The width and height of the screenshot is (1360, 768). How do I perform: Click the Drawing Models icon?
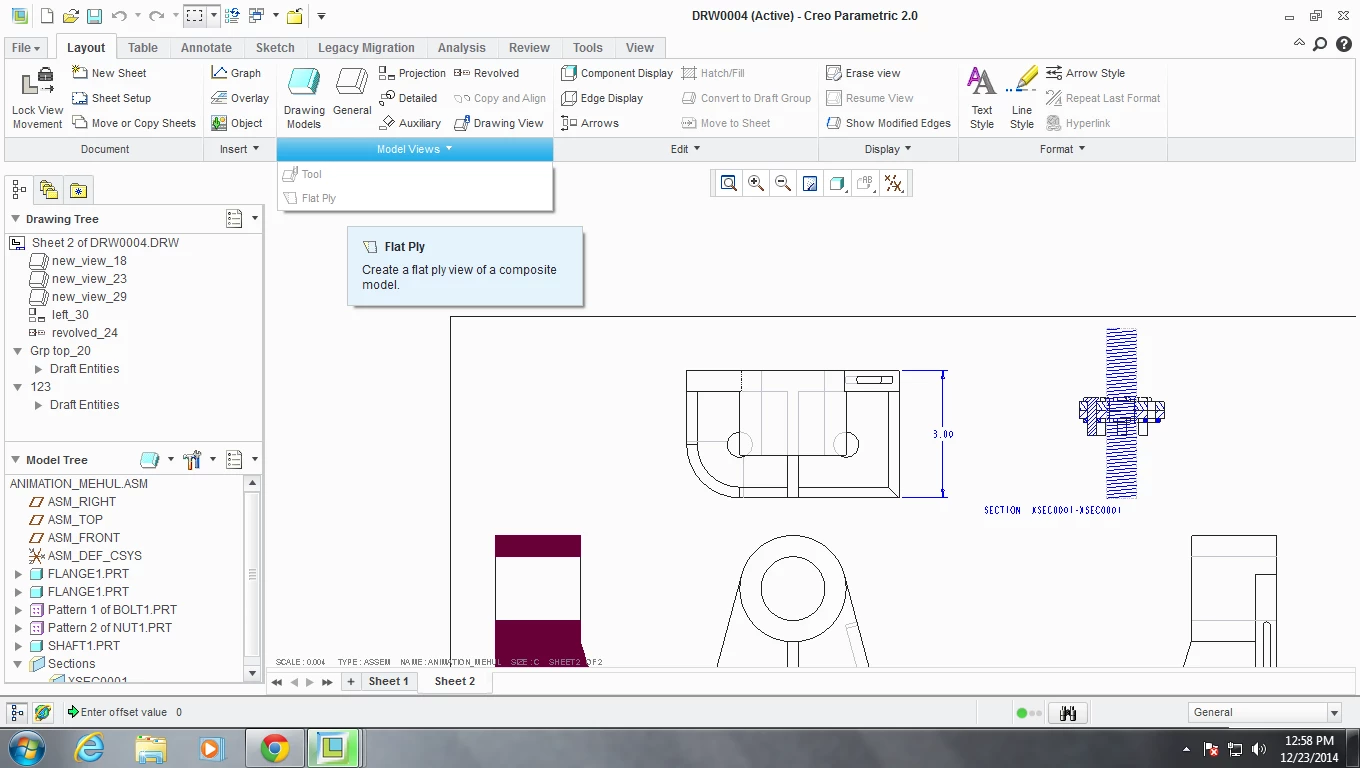click(x=304, y=83)
